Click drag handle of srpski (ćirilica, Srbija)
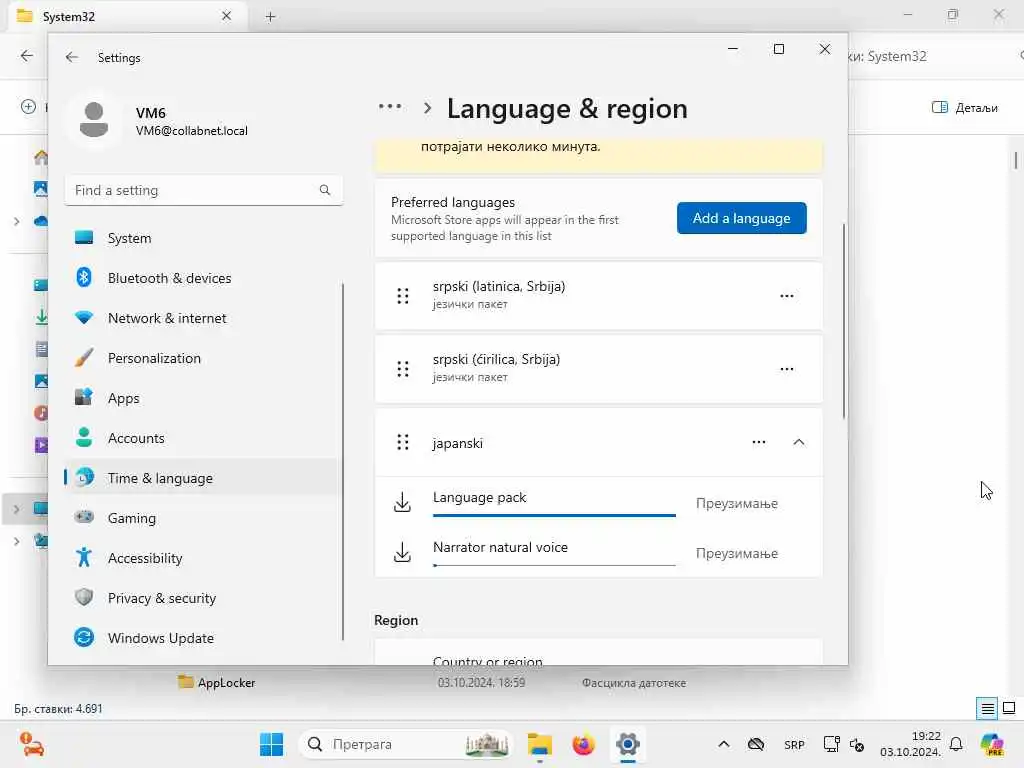 (403, 369)
